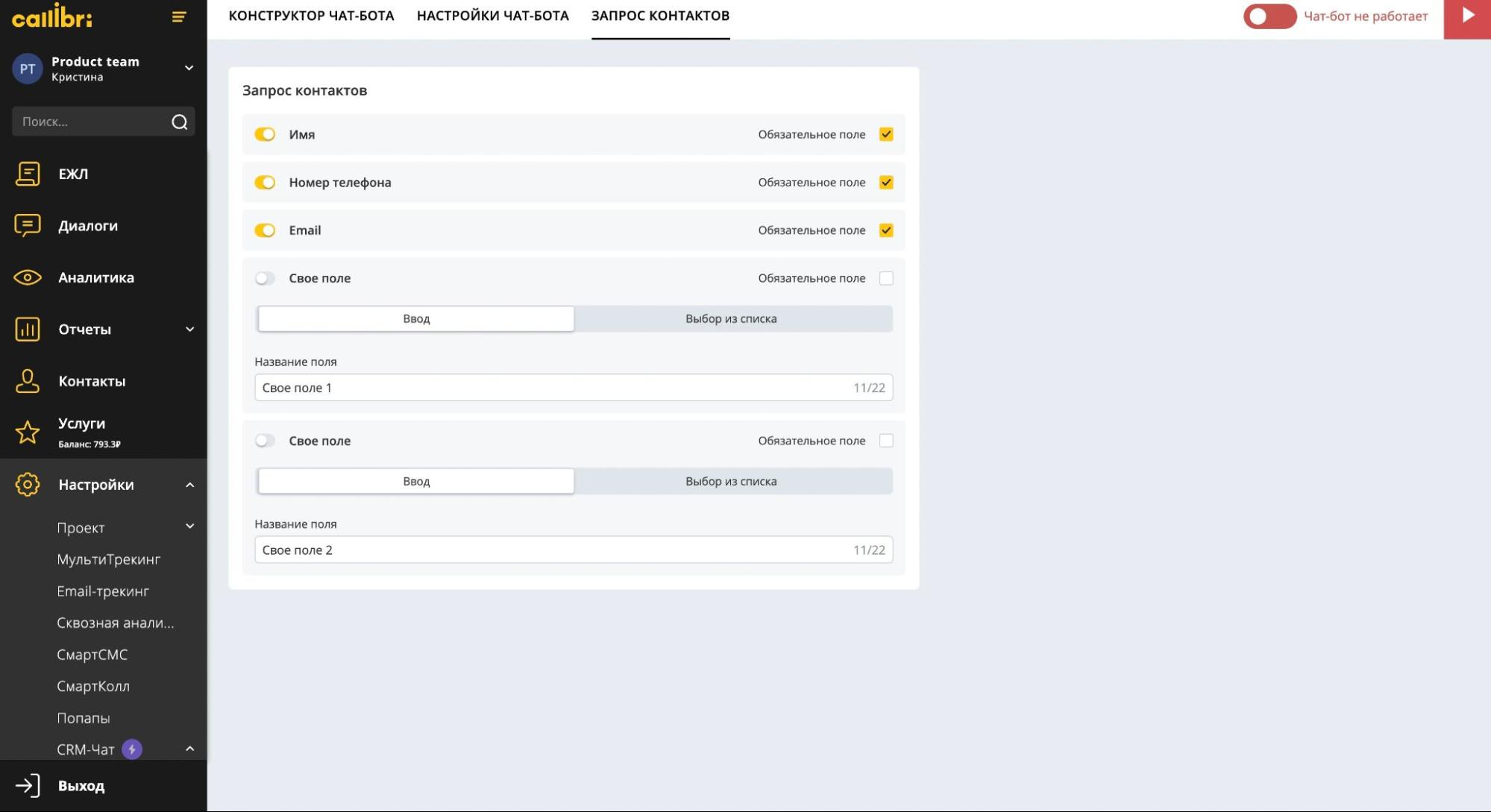Disable the Номер телефона field toggle
The height and width of the screenshot is (812, 1491).
(265, 183)
